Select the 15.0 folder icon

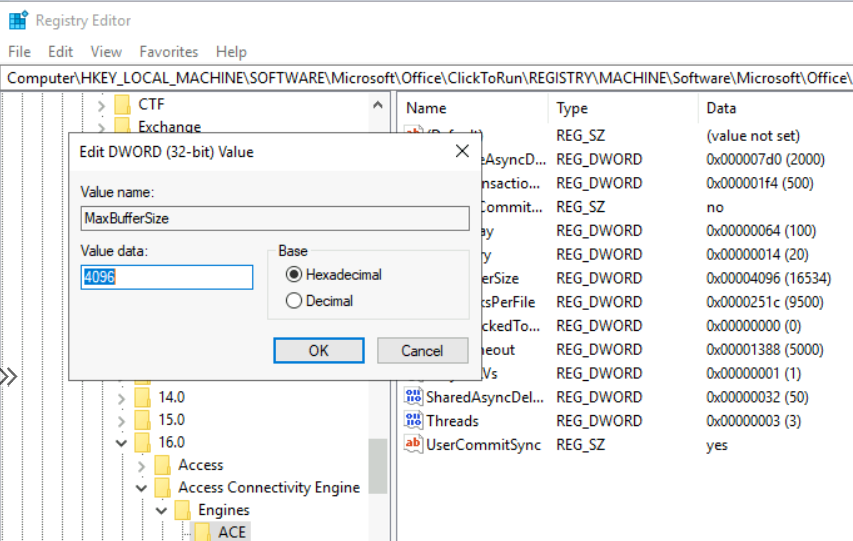click(143, 420)
